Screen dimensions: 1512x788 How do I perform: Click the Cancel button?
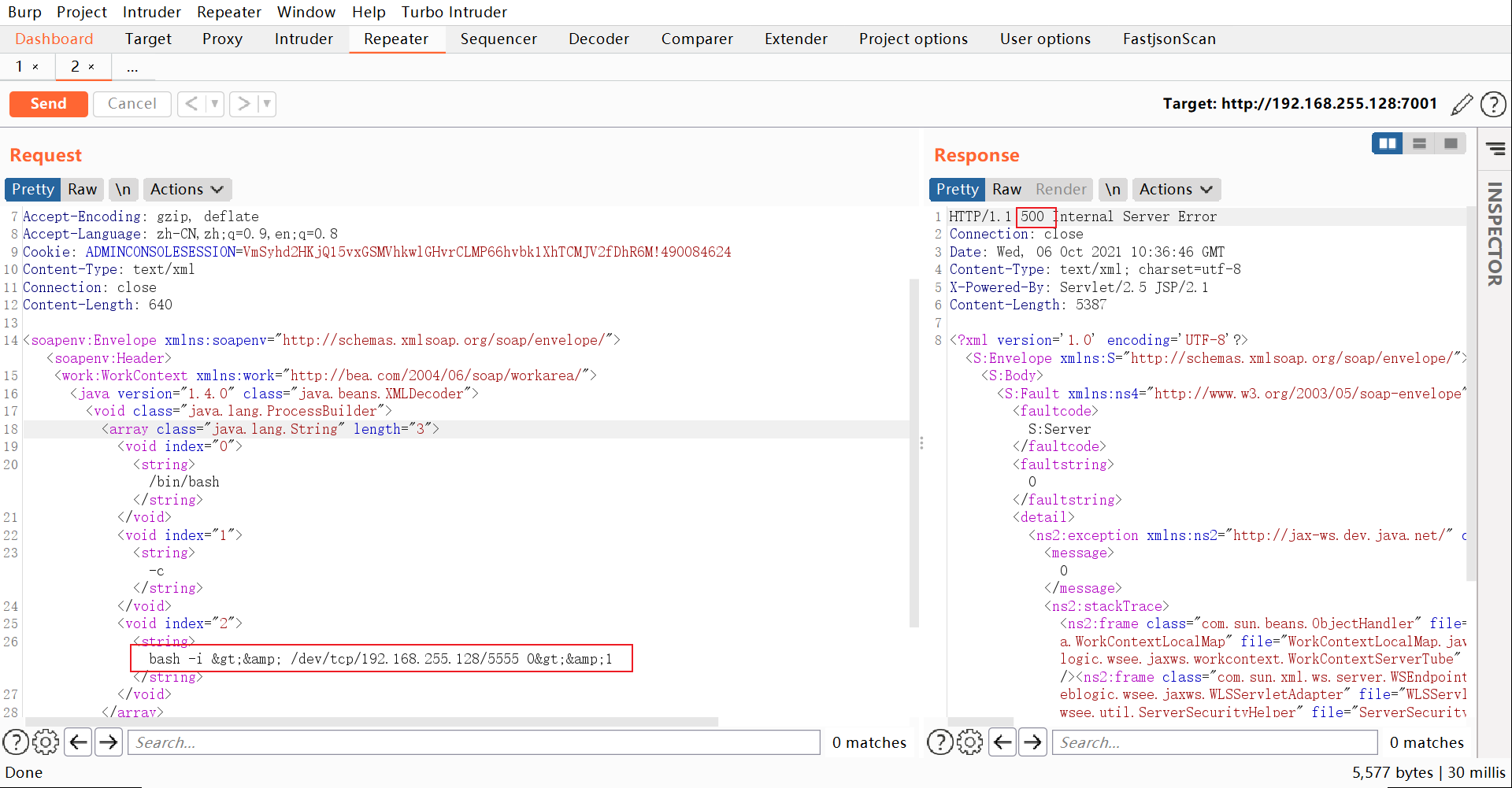[132, 104]
